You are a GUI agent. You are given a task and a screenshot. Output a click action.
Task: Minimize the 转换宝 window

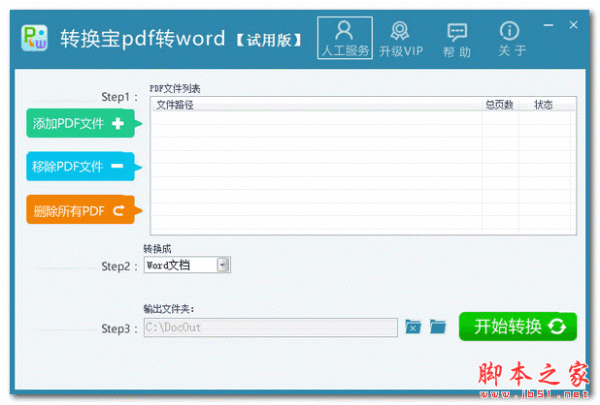point(548,25)
